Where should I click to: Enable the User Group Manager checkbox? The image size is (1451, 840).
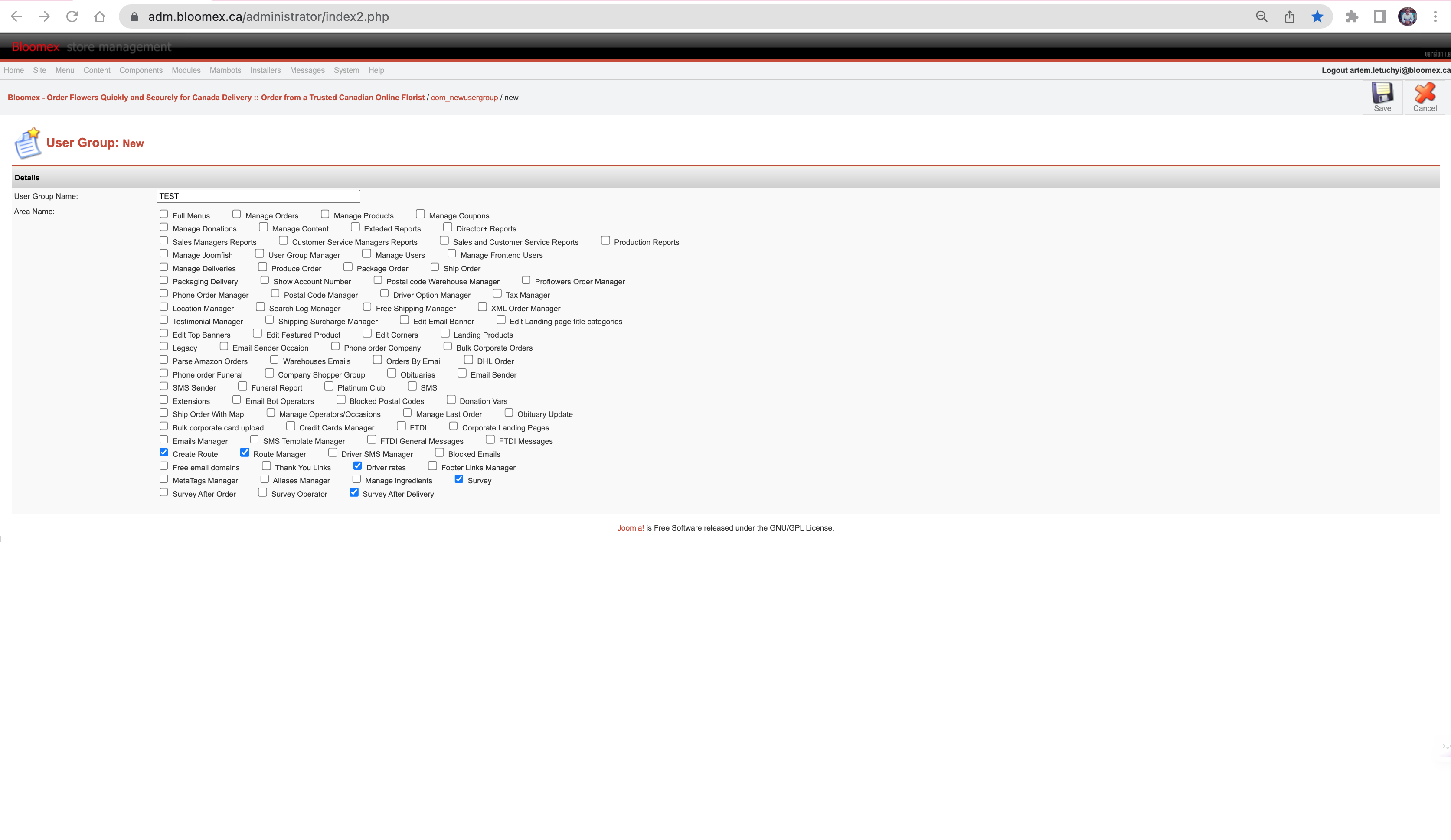coord(260,253)
